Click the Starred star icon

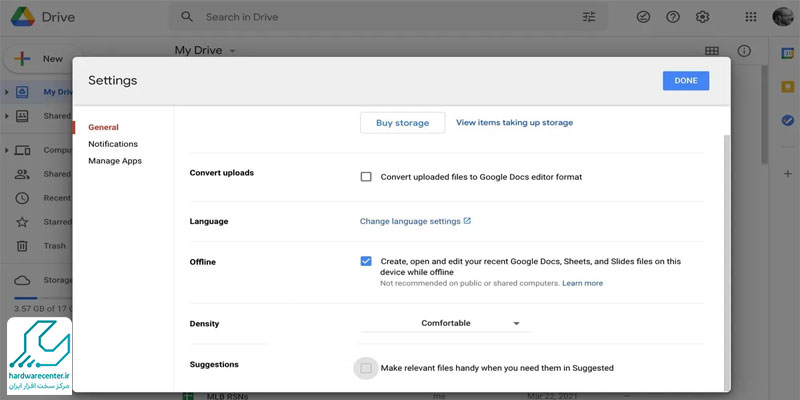pos(22,222)
